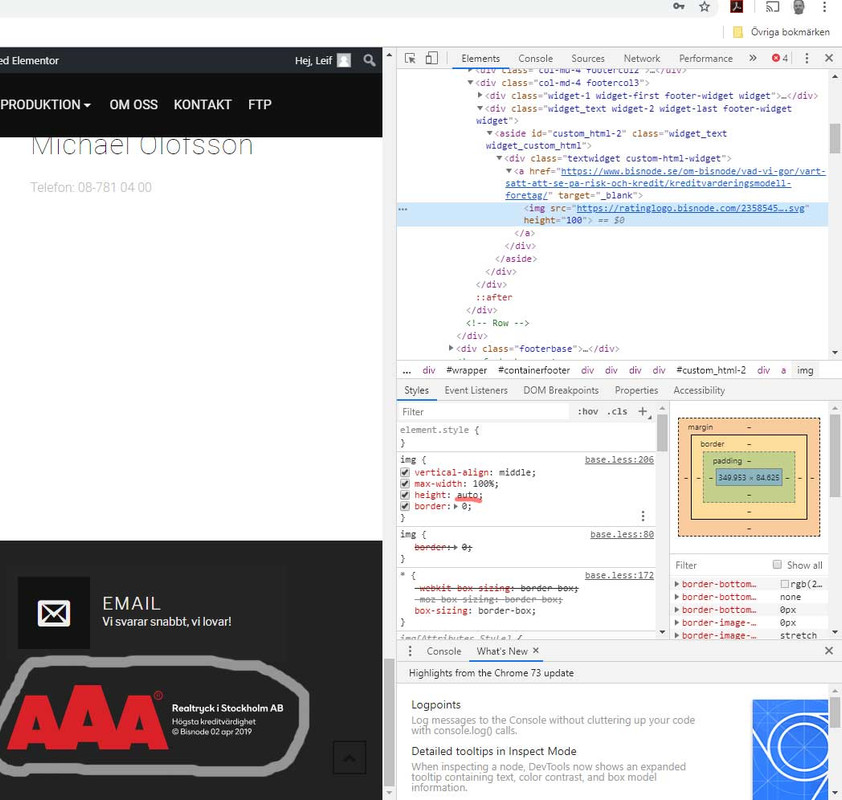
Task: Follow the ratinglogo.bisnode.com svg link
Action: coord(691,208)
